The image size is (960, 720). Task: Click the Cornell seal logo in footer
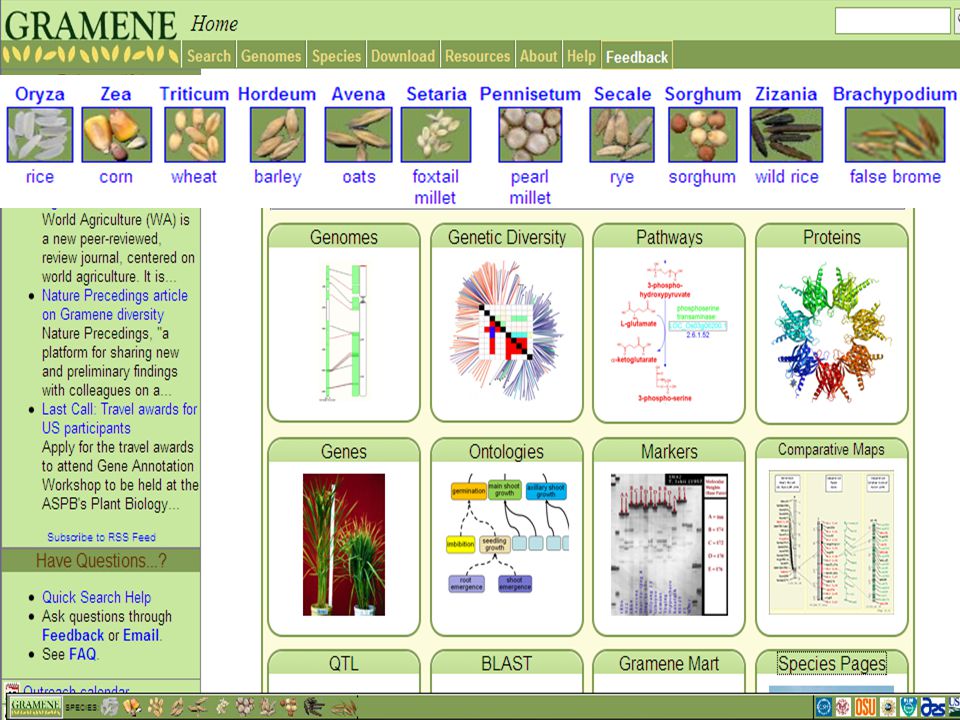(x=843, y=707)
